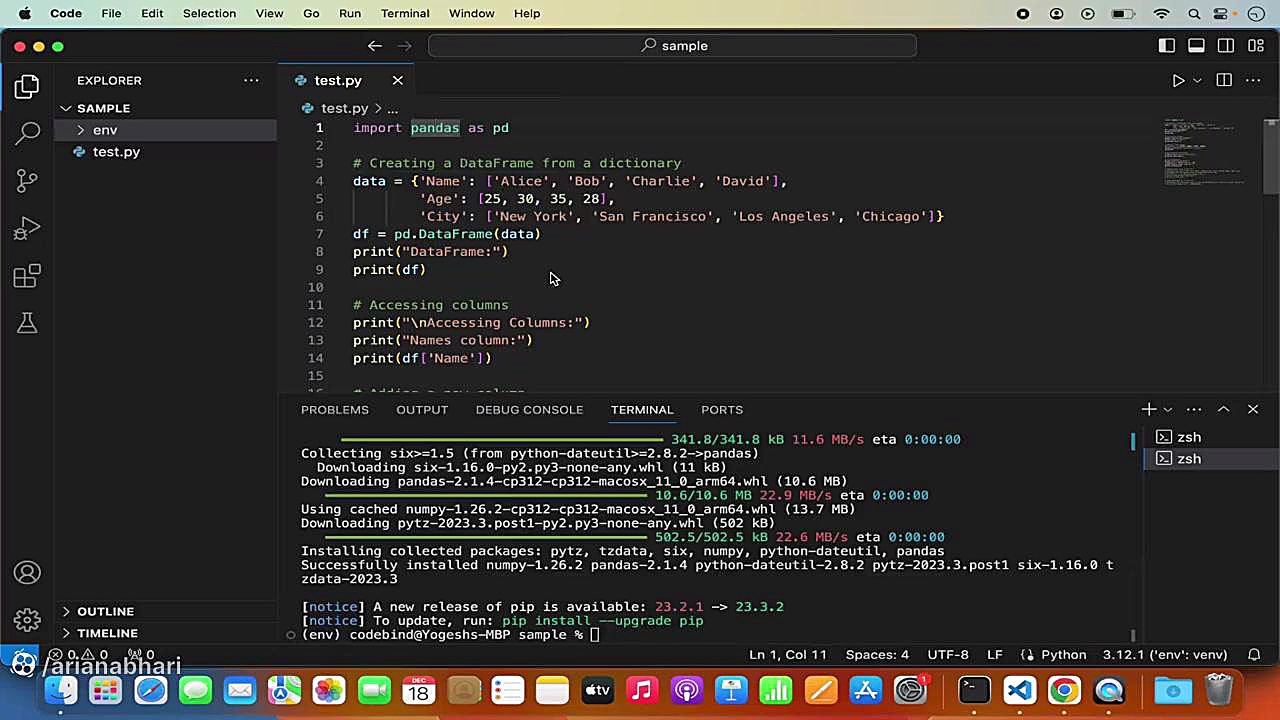Image resolution: width=1280 pixels, height=720 pixels.
Task: Click Spaces: 4 indentation setting
Action: [877, 654]
